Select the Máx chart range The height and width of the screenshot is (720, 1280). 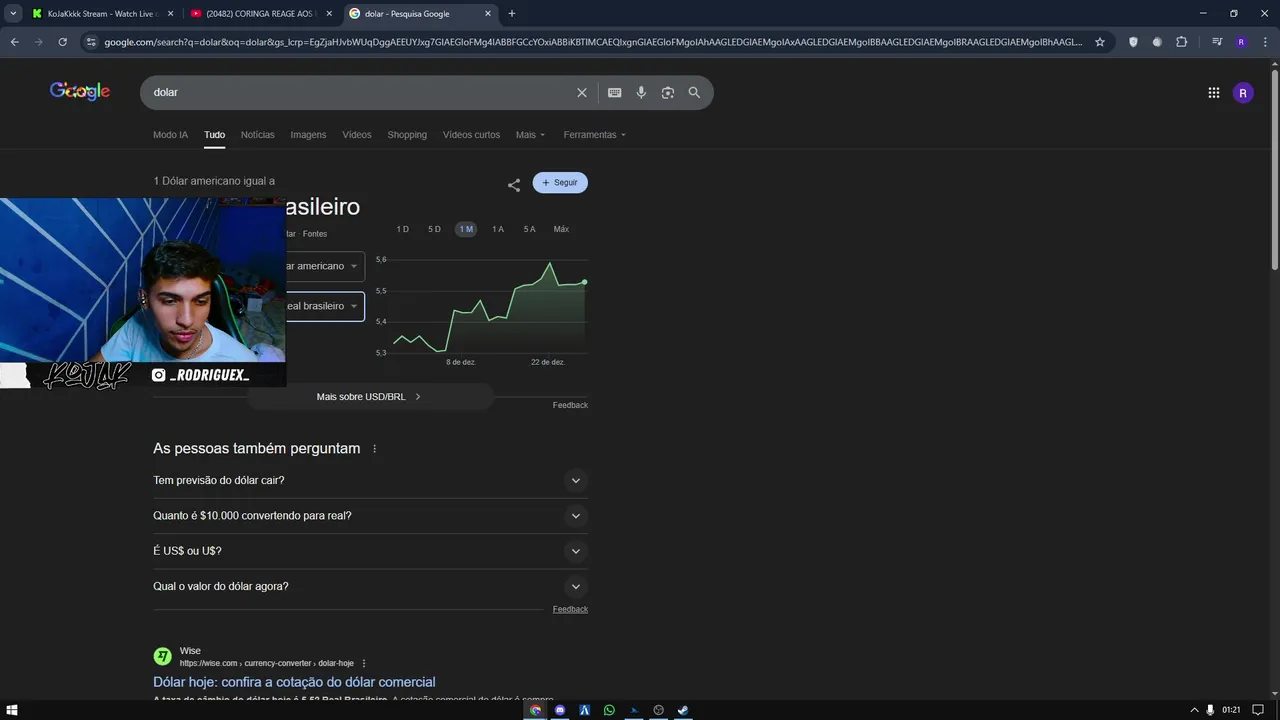pyautogui.click(x=561, y=229)
